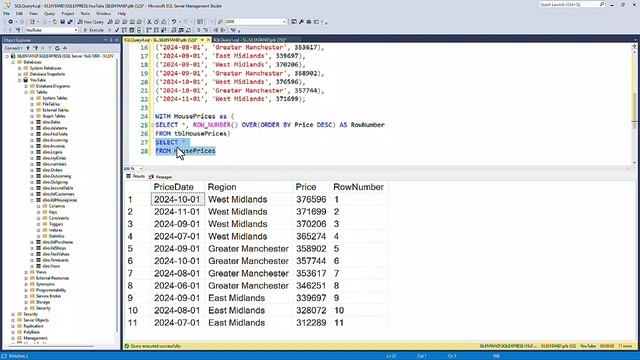
Task: Open the available databases YouTube dropdown
Action: click(x=76, y=30)
